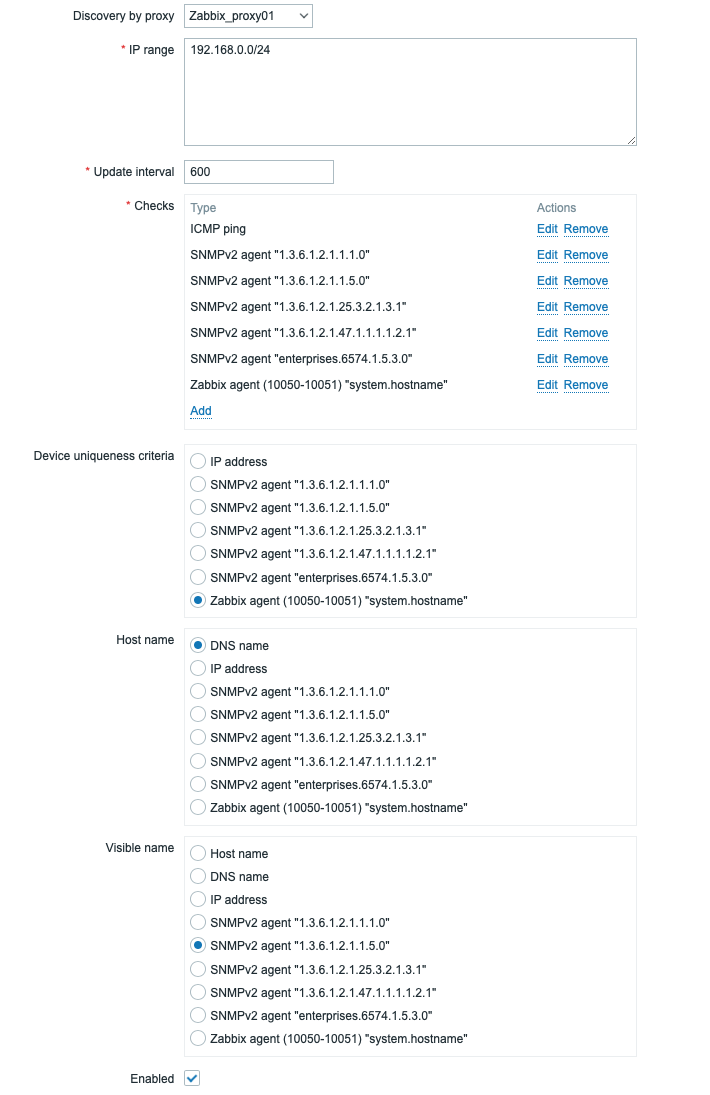Click the IP range resize handle
This screenshot has height=1095, width=710.
(x=631, y=139)
